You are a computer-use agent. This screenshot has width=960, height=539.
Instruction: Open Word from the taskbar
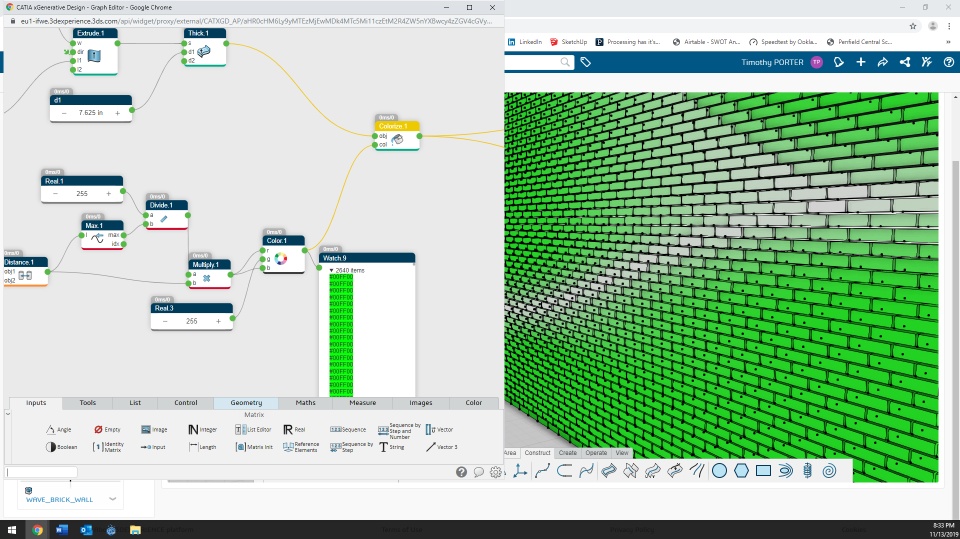pyautogui.click(x=62, y=530)
